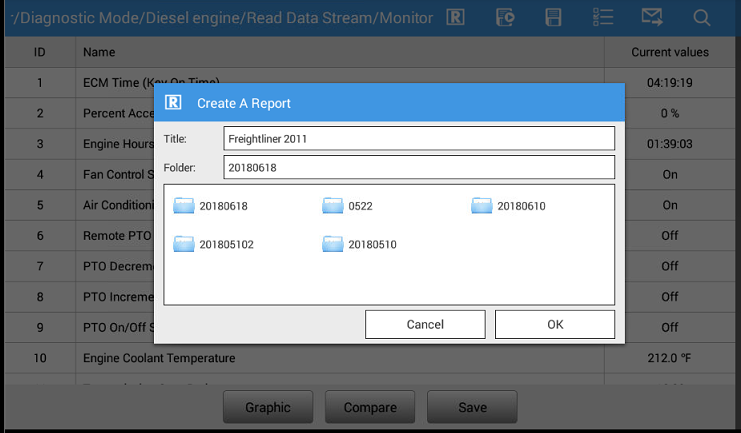The image size is (741, 433).
Task: Click the 0 % current value
Action: click(670, 113)
